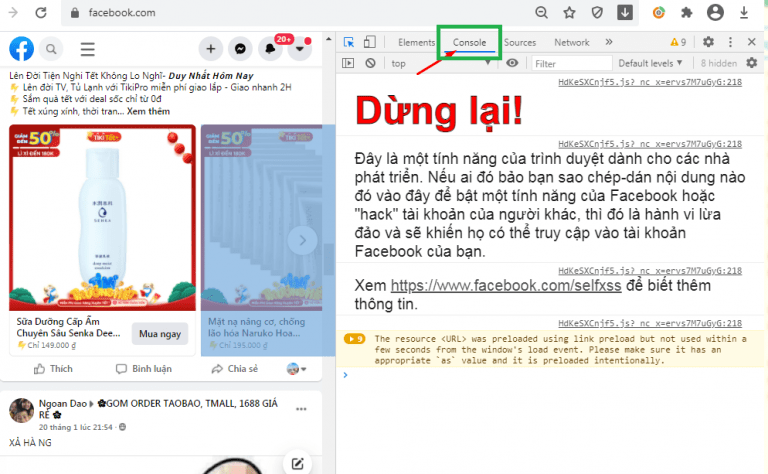Share the post with Chia sẻ
This screenshot has width=768, height=474.
pos(235,369)
